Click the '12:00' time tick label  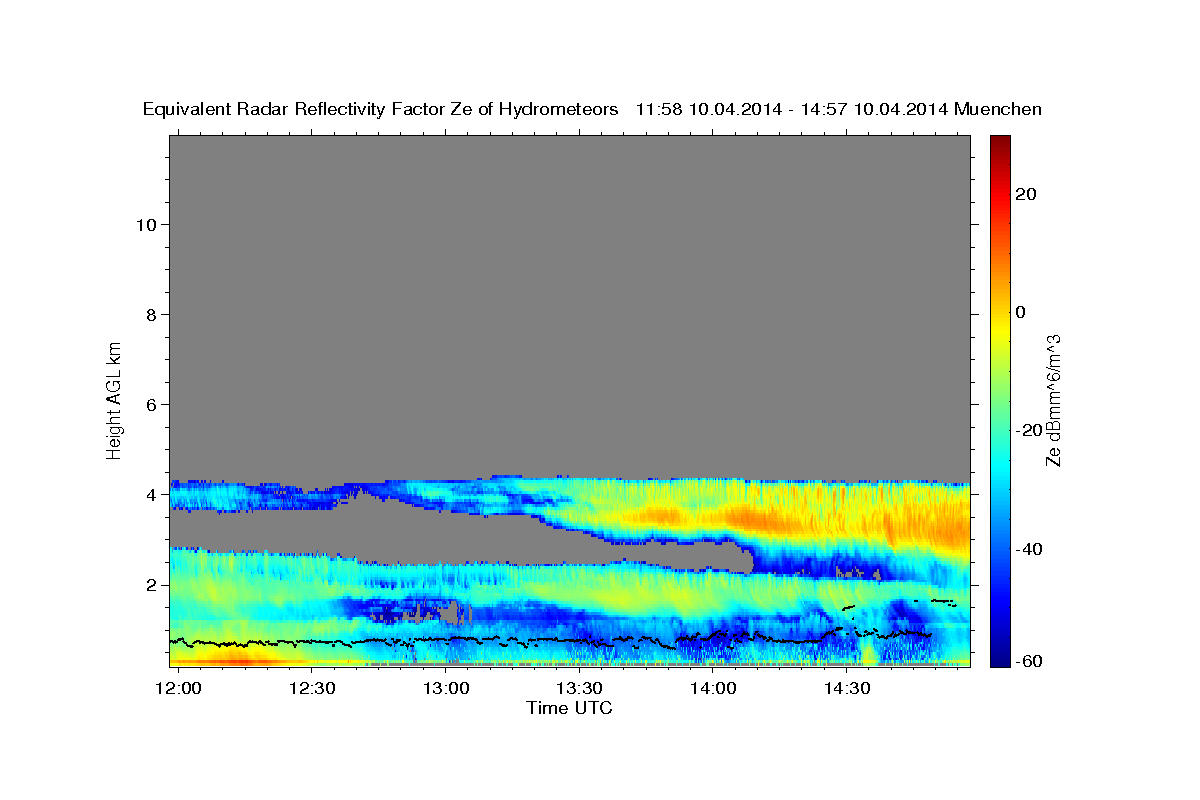[x=179, y=688]
